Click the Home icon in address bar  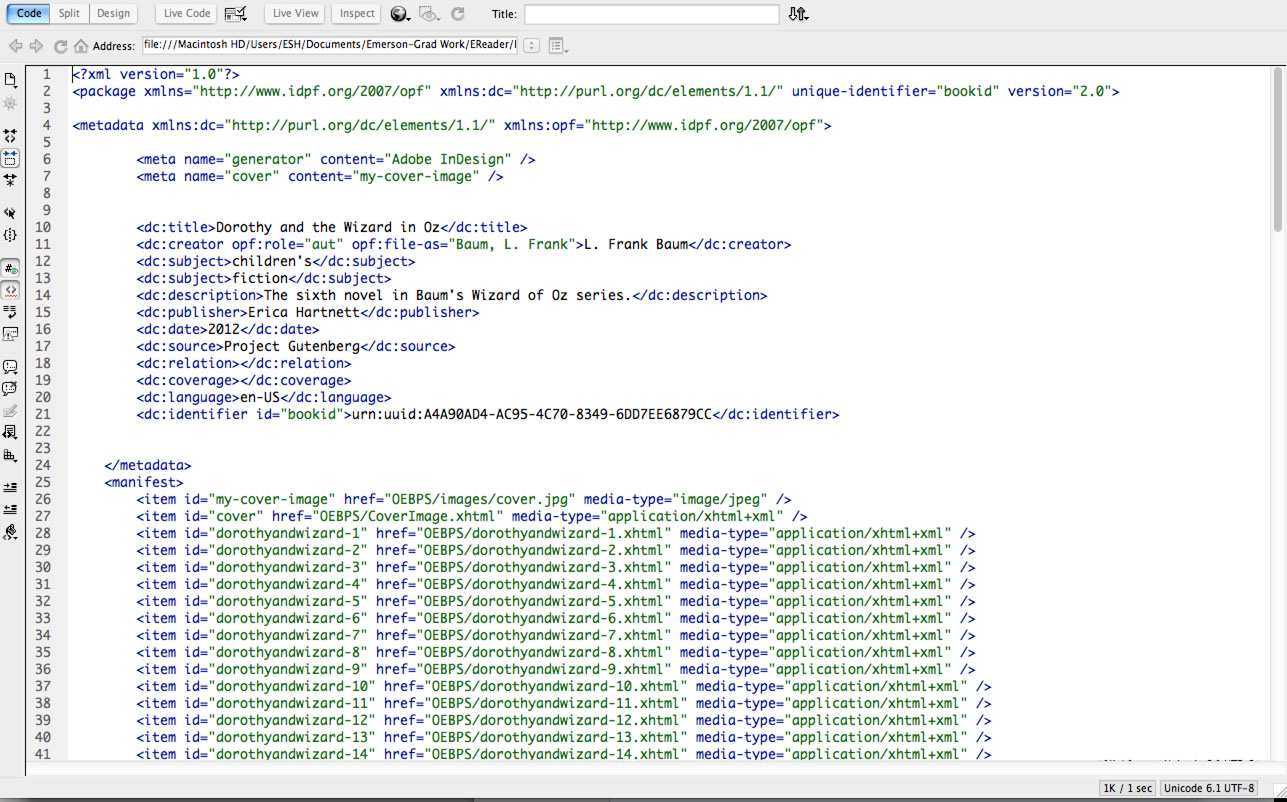tap(80, 46)
